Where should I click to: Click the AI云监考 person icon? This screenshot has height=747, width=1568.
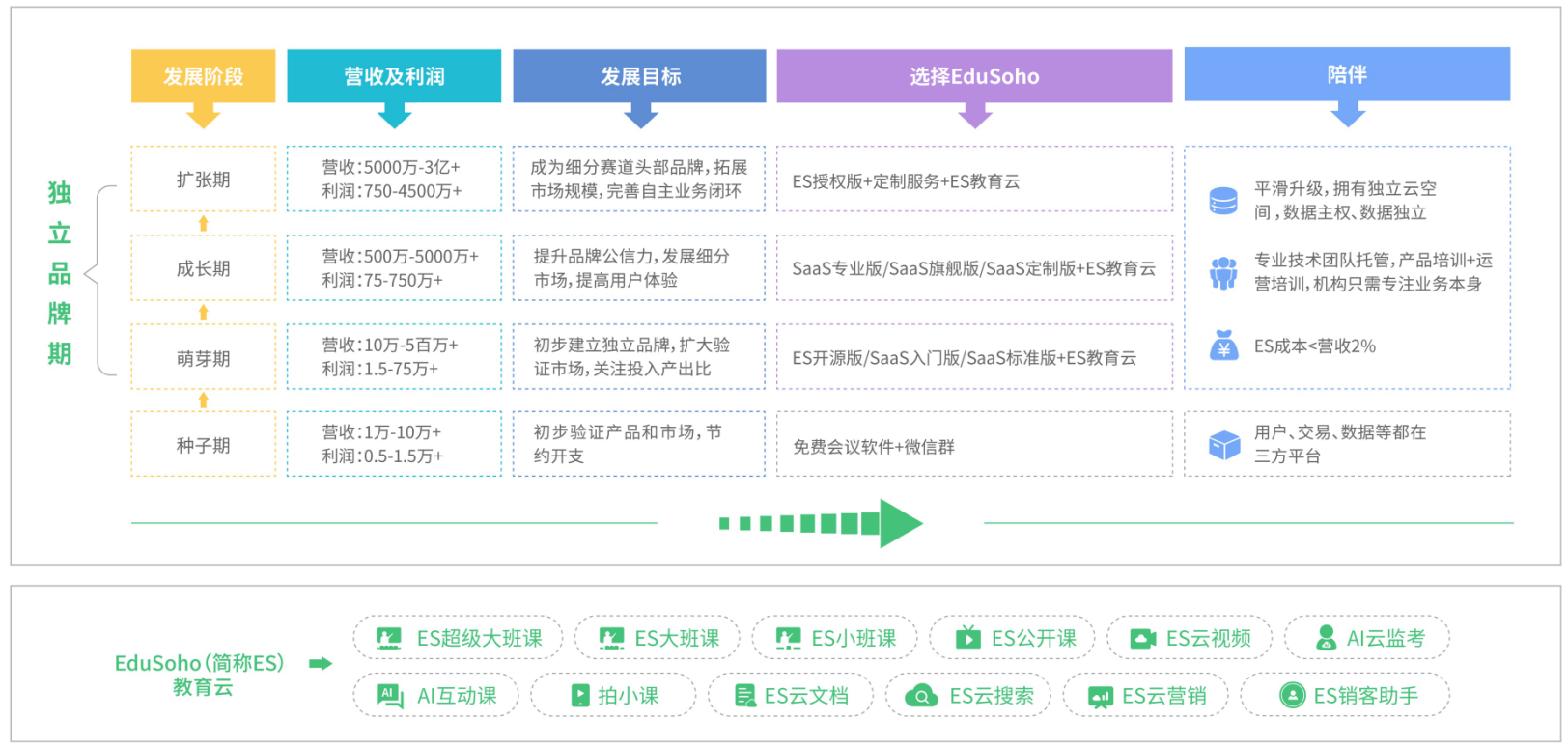coord(1326,638)
